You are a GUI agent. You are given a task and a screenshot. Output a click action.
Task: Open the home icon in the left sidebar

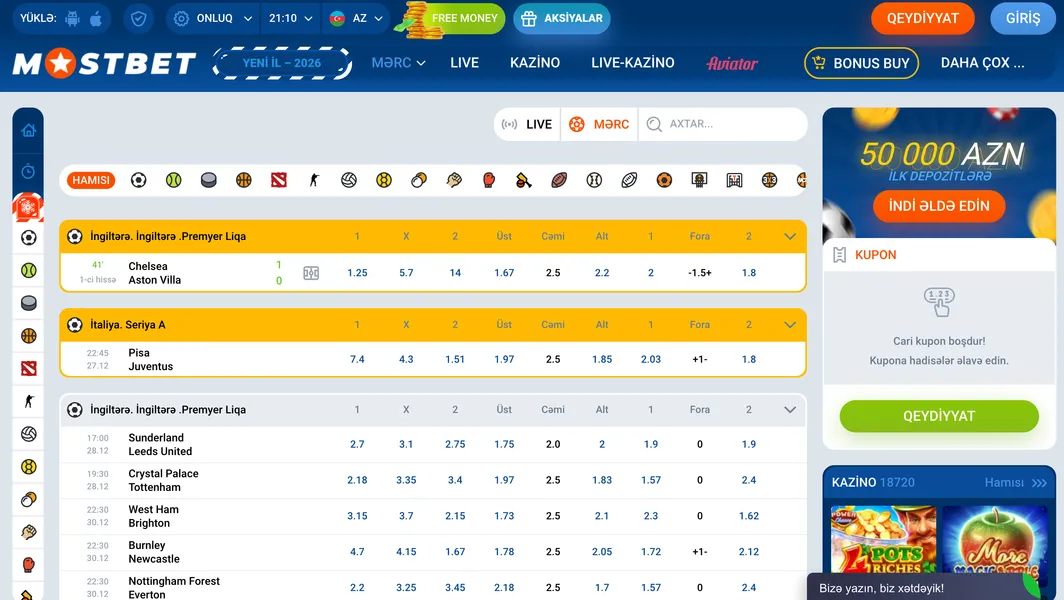click(x=28, y=130)
